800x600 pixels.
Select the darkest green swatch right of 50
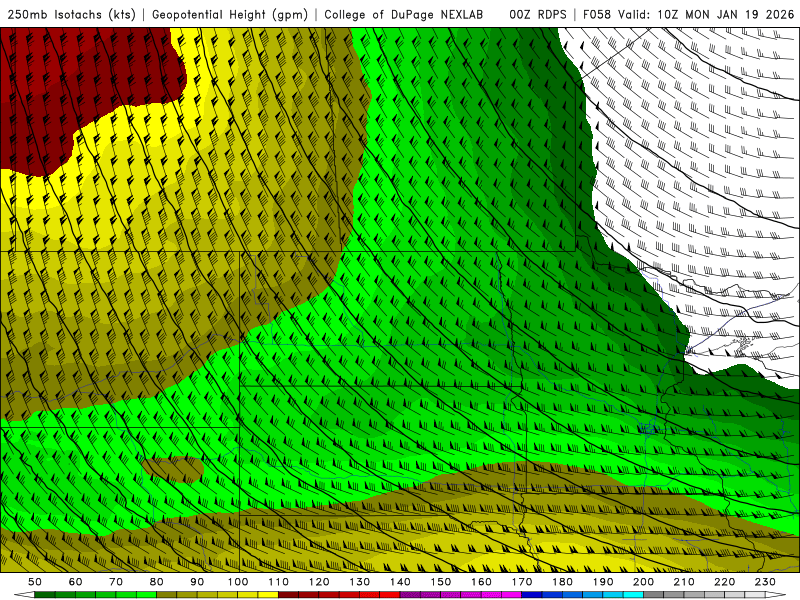click(45, 595)
